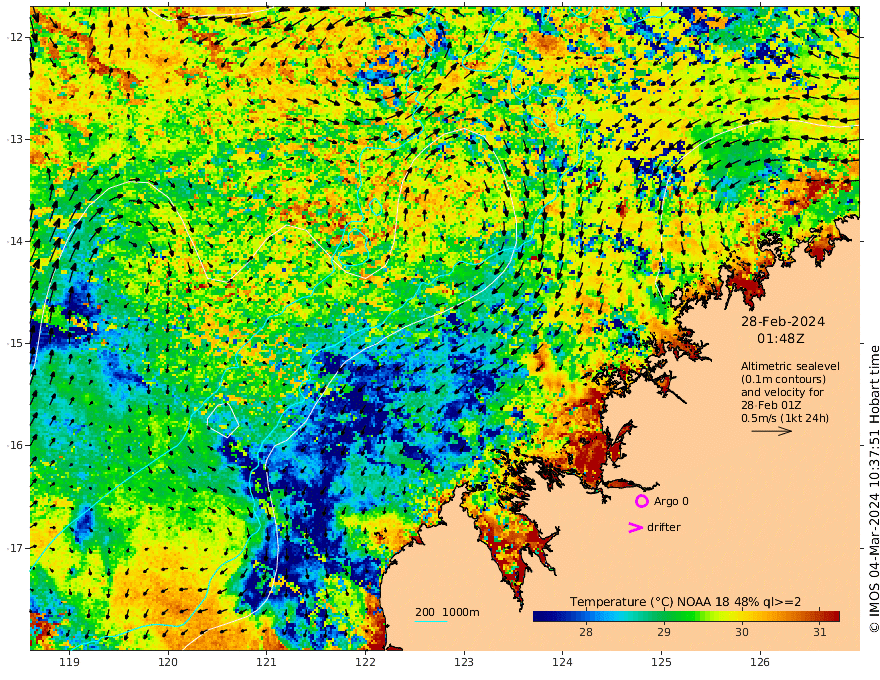Image resolution: width=880 pixels, height=680 pixels.
Task: Click the 'and velocity for' legend line
Action: pos(782,392)
